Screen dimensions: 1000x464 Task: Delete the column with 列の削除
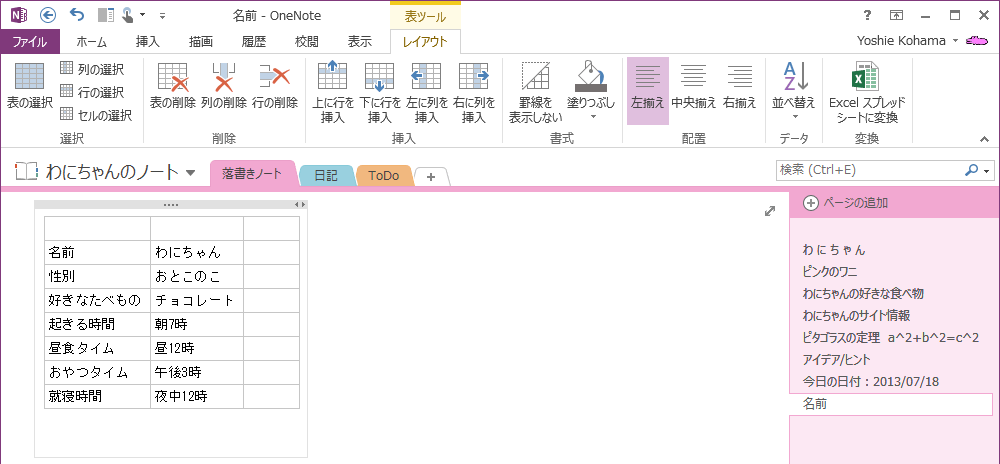point(223,86)
